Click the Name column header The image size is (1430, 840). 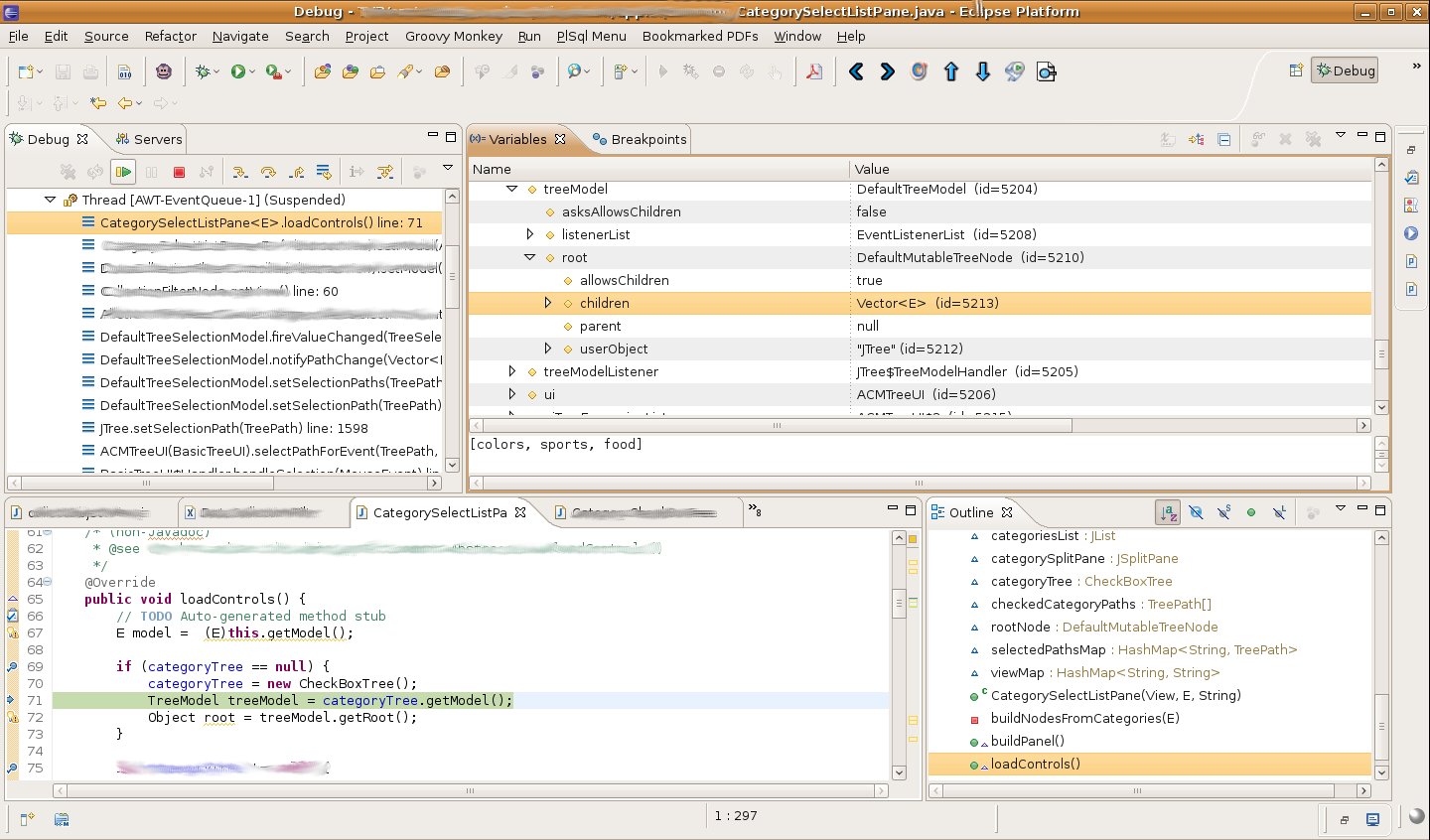pyautogui.click(x=658, y=169)
